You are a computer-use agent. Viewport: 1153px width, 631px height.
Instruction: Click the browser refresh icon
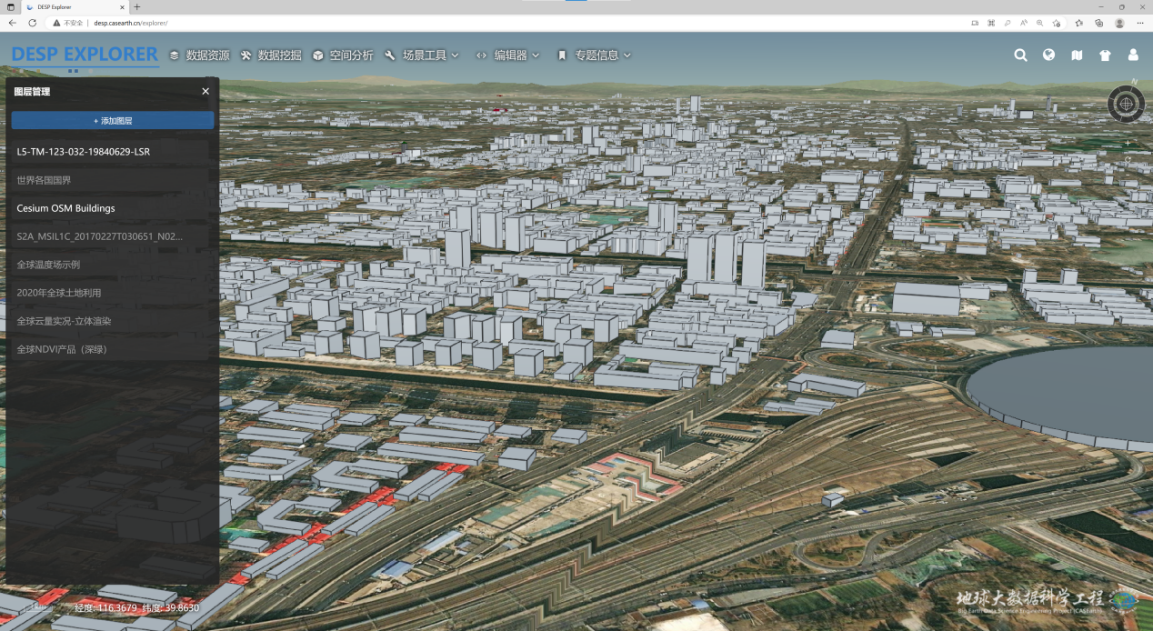(32, 22)
